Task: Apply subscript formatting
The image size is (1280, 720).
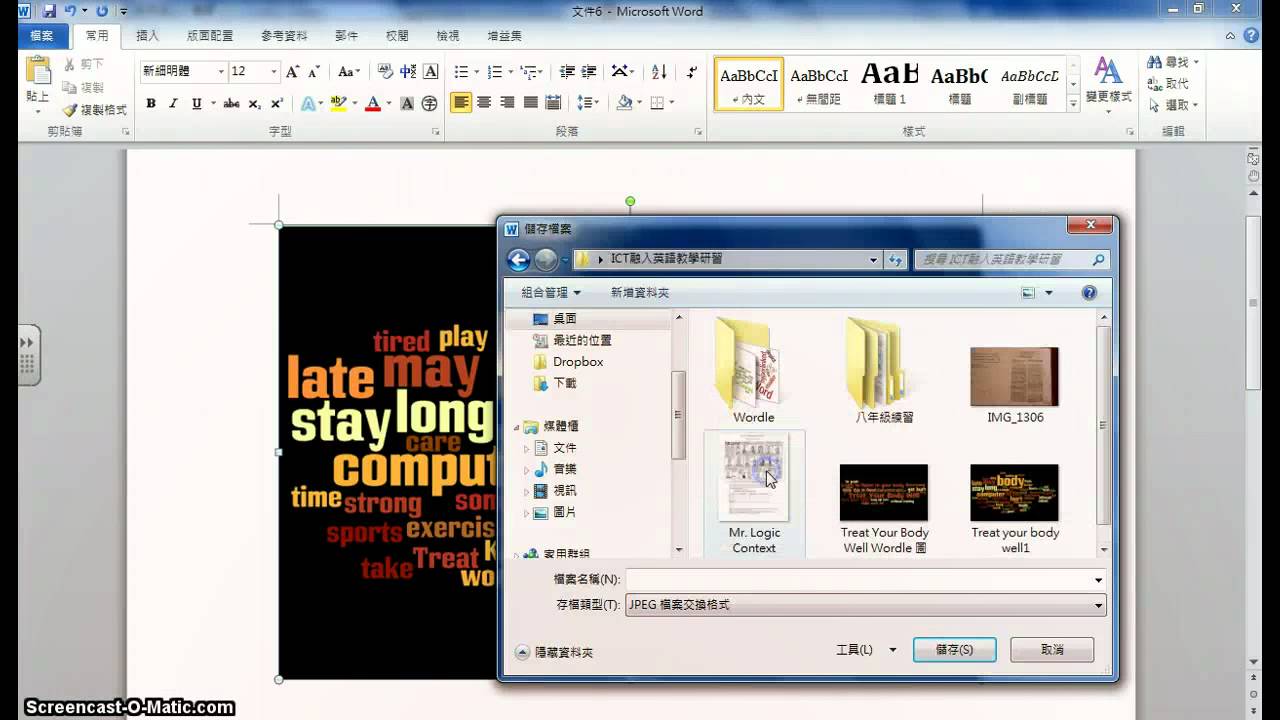Action: [254, 103]
